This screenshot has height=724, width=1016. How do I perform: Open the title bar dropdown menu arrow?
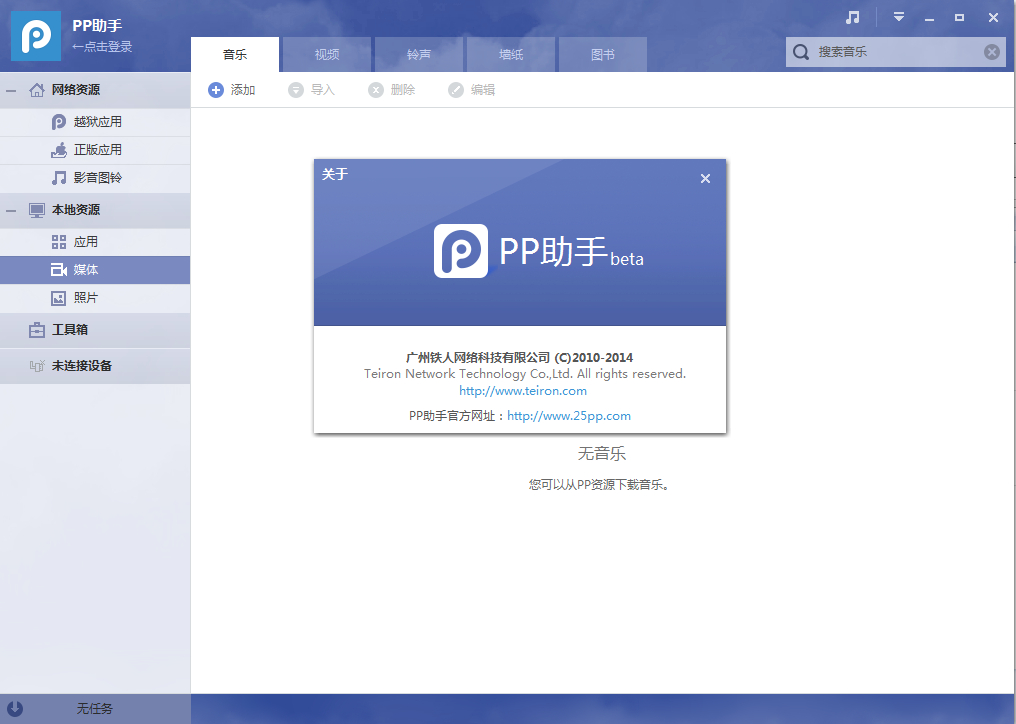(899, 17)
